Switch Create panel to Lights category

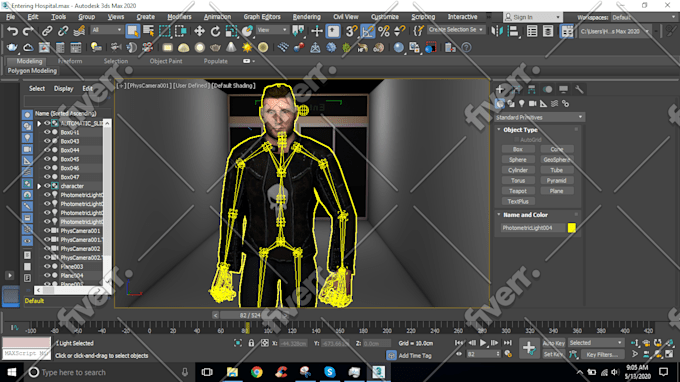522,104
